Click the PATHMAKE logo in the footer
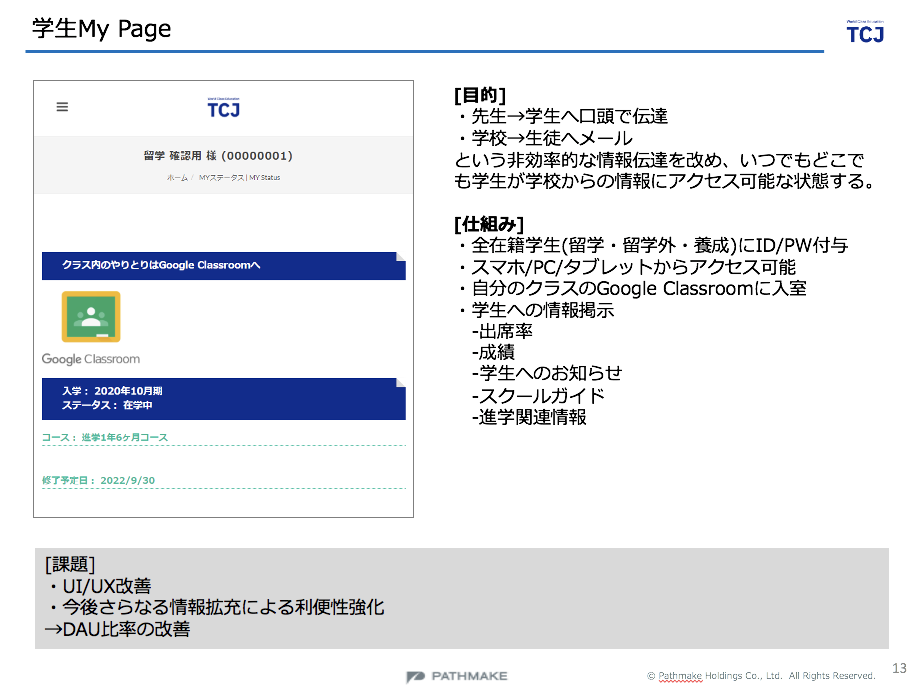The image size is (916, 686). tap(457, 676)
